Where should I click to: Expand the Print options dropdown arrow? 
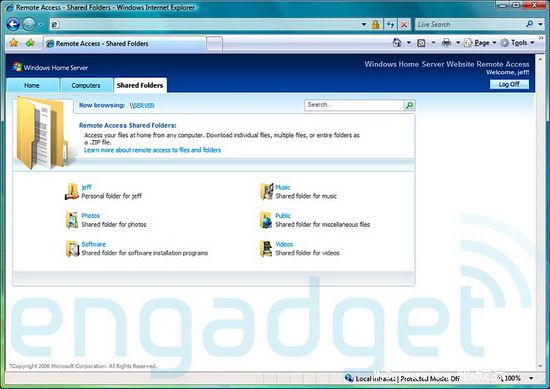pos(458,43)
